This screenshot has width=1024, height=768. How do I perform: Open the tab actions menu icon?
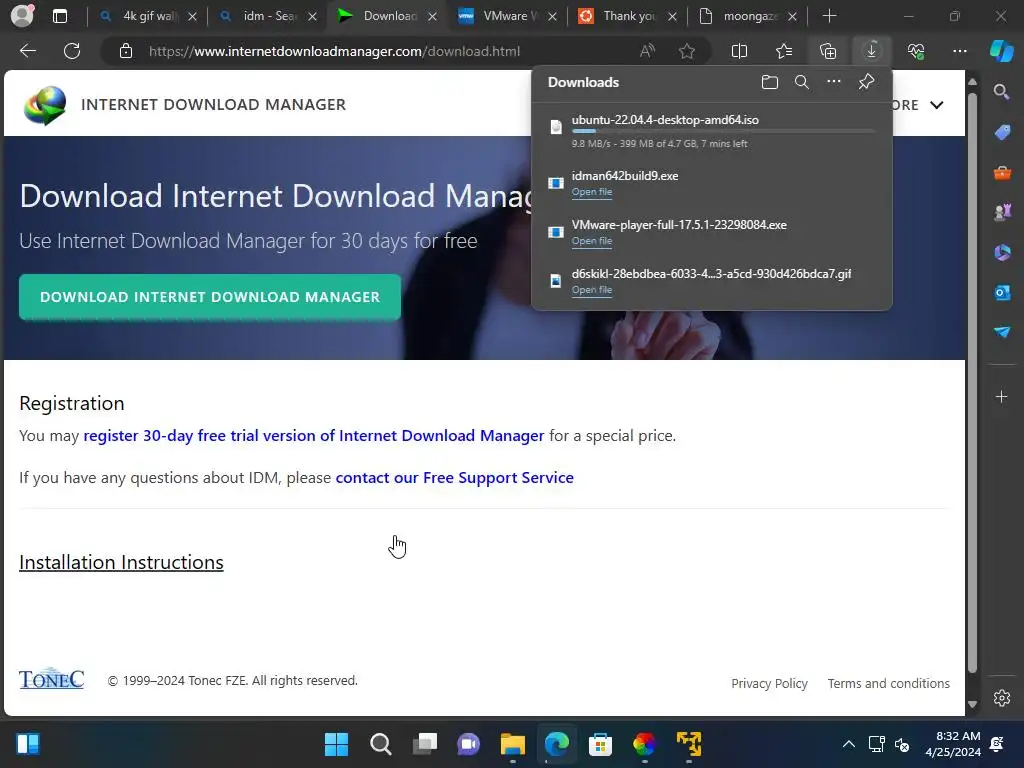pos(59,16)
